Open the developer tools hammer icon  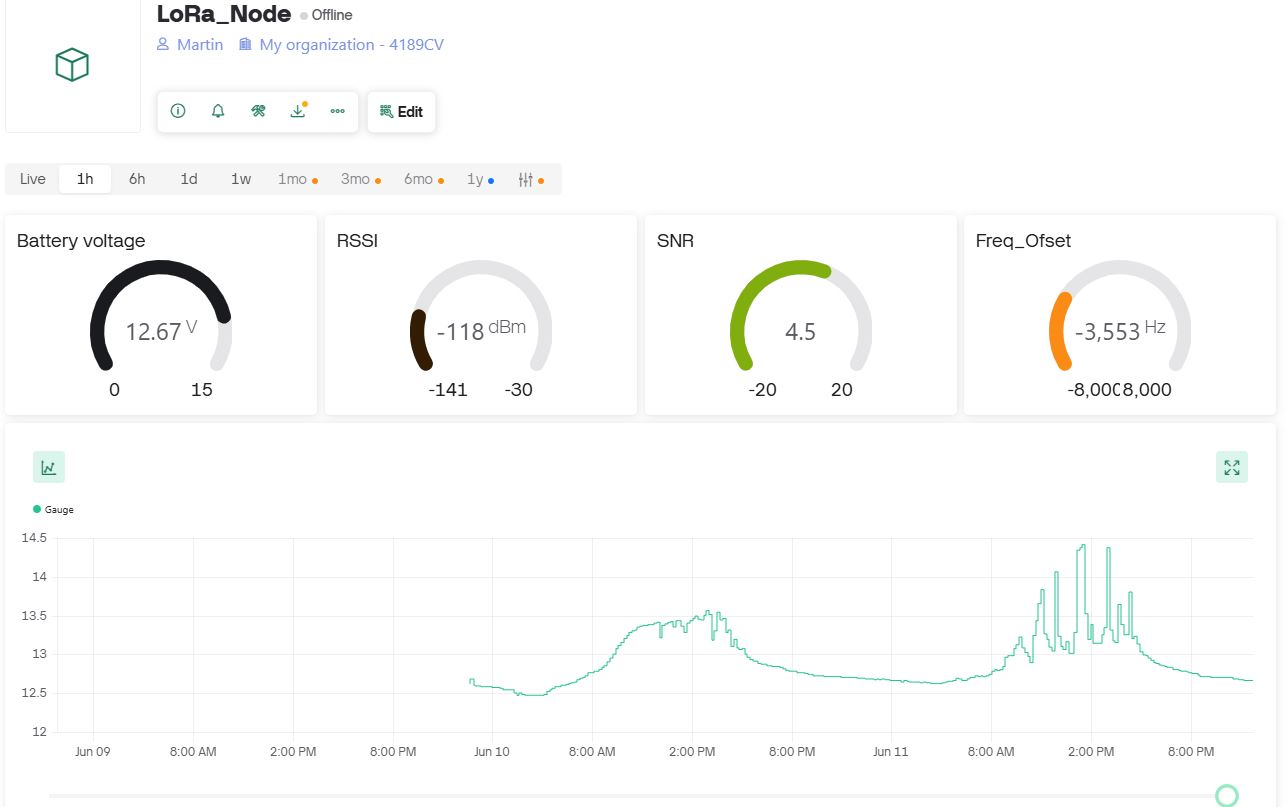click(x=258, y=111)
